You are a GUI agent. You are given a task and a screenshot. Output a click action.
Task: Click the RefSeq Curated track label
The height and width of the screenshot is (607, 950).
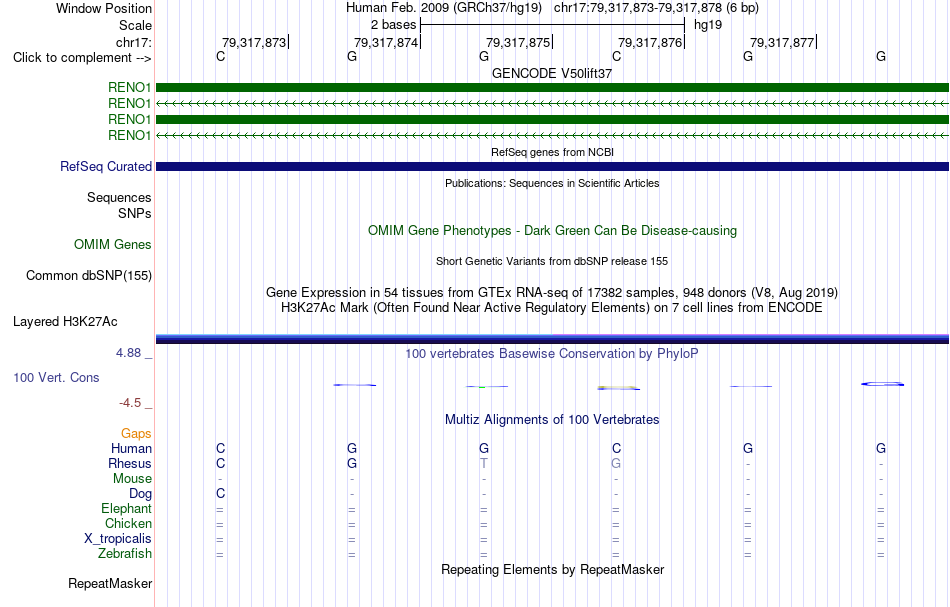point(106,167)
